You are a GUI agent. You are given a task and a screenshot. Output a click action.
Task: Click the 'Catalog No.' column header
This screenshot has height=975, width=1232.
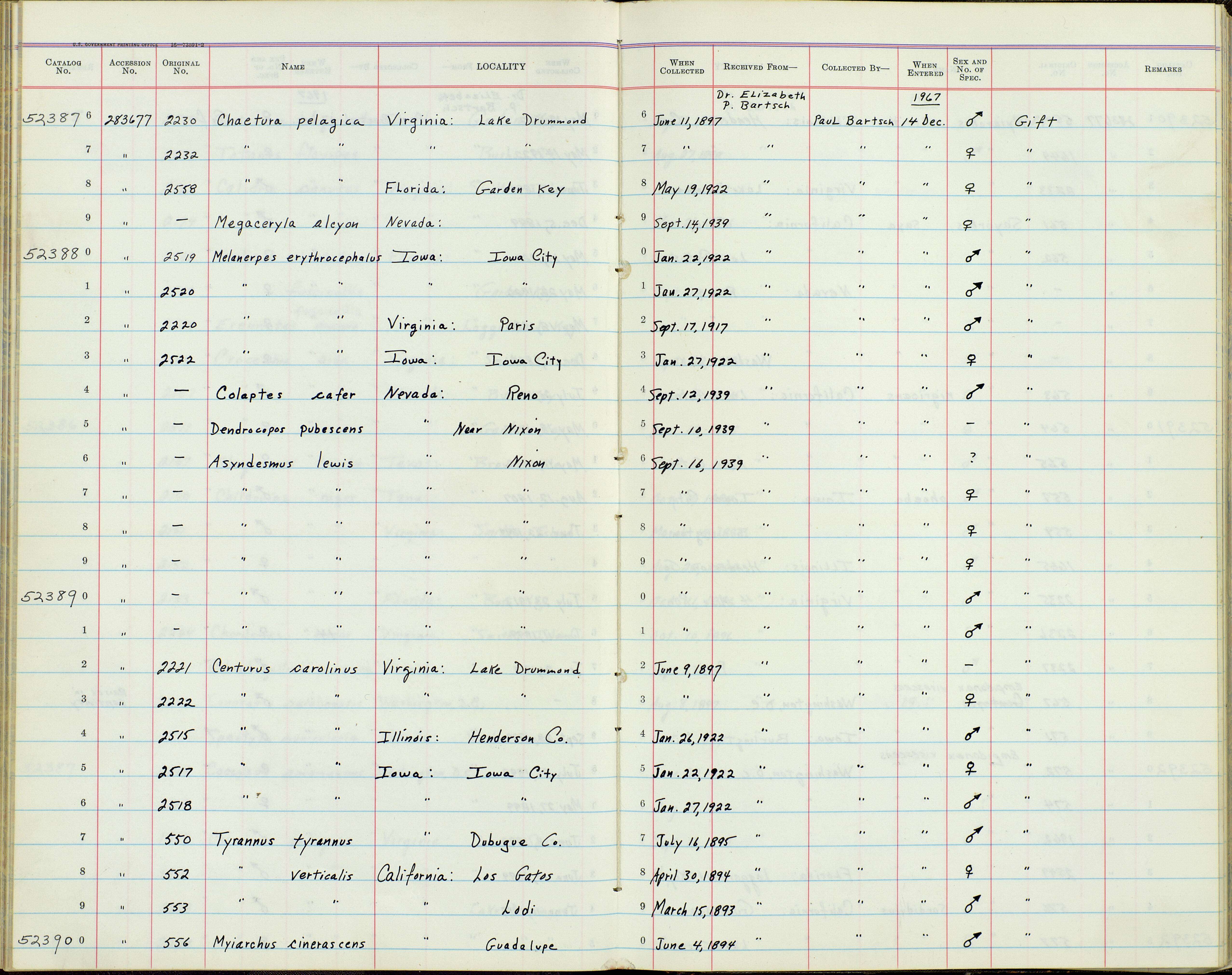[x=63, y=67]
